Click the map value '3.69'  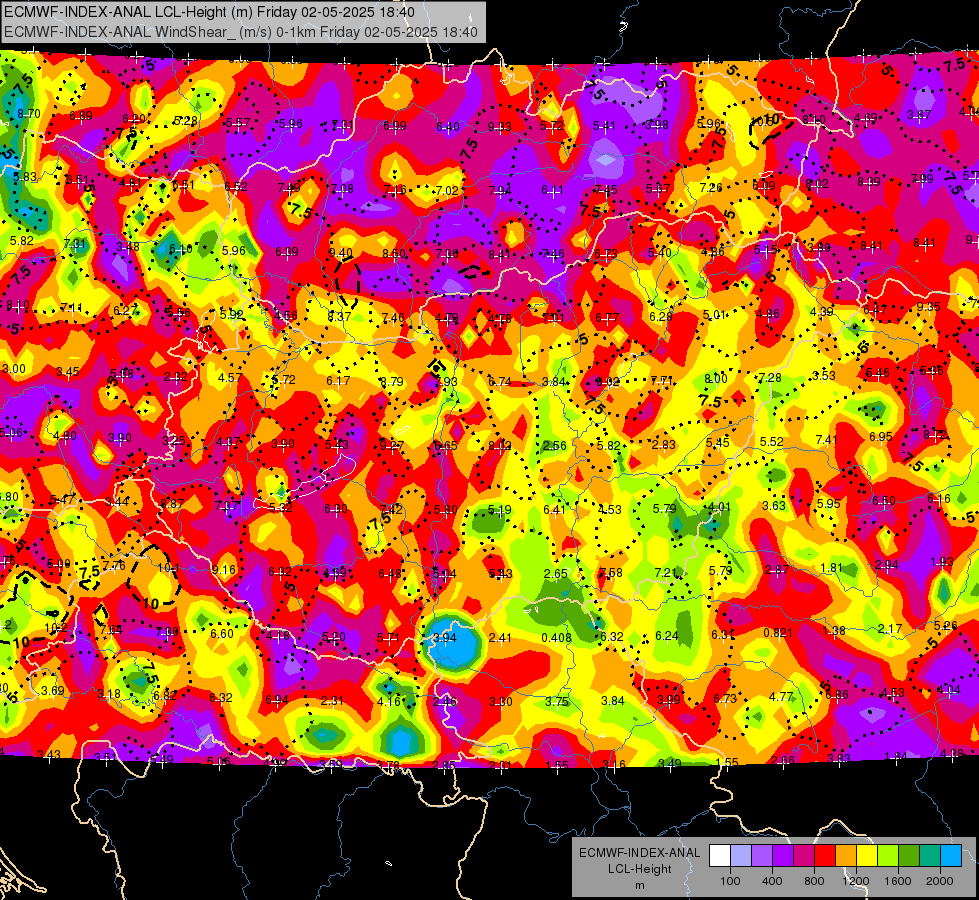(x=53, y=691)
